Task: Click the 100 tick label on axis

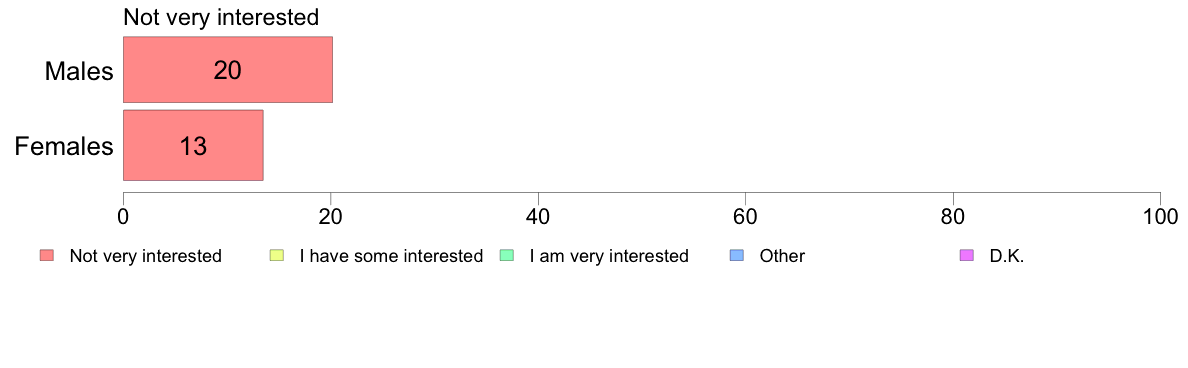Action: [x=1161, y=216]
